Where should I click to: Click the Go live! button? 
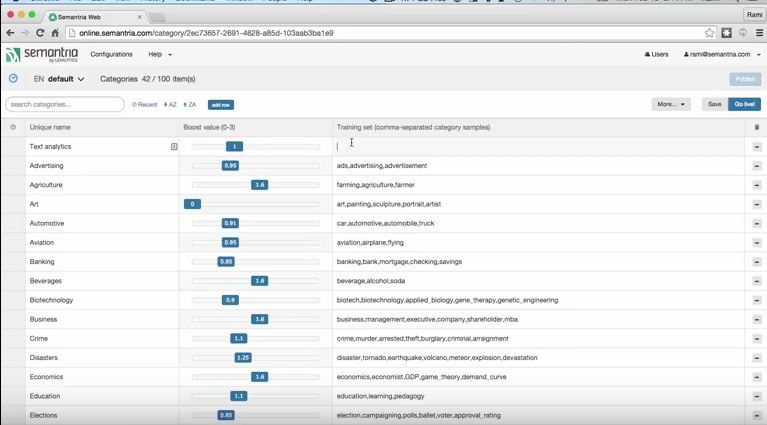[745, 104]
